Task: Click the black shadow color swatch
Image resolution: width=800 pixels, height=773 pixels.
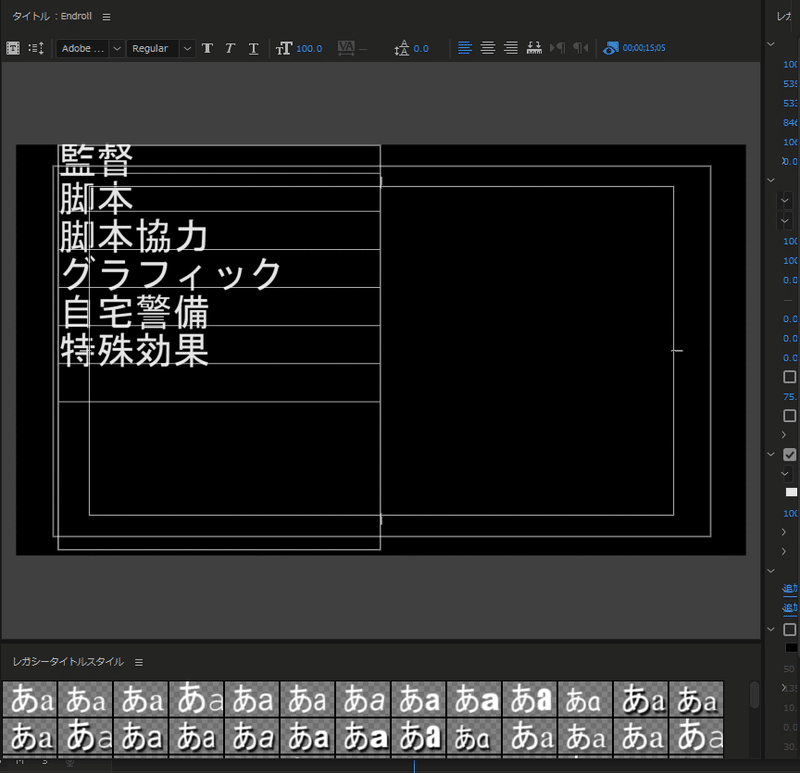Action: (791, 648)
